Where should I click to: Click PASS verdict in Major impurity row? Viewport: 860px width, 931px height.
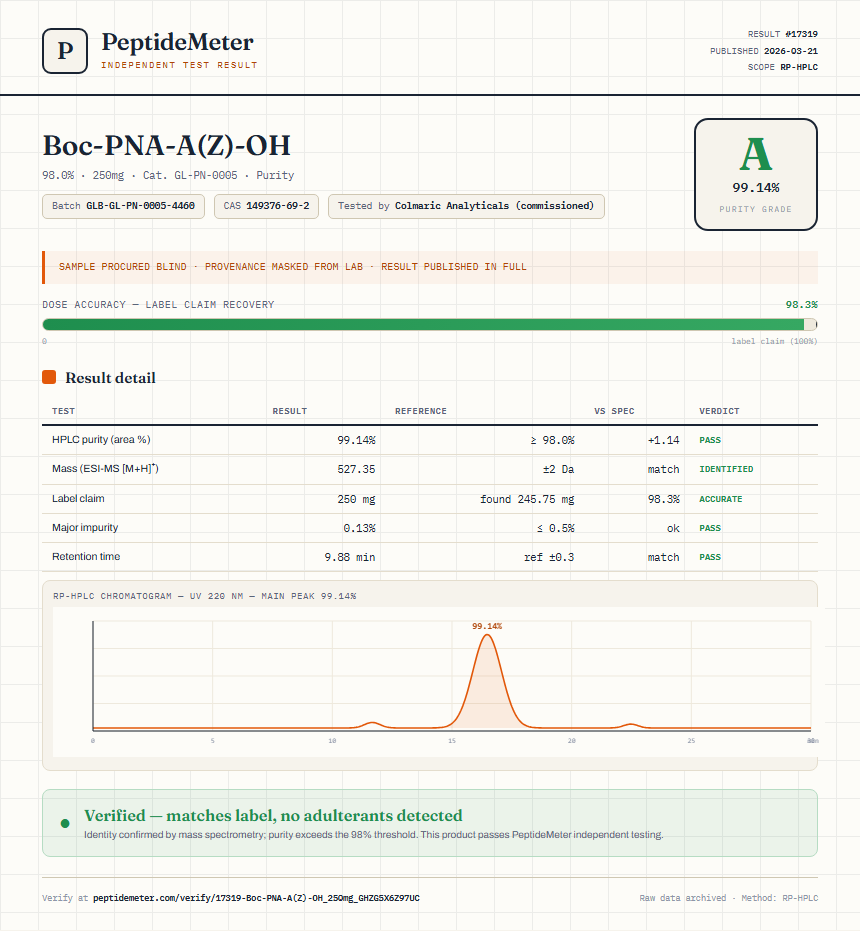click(x=710, y=528)
